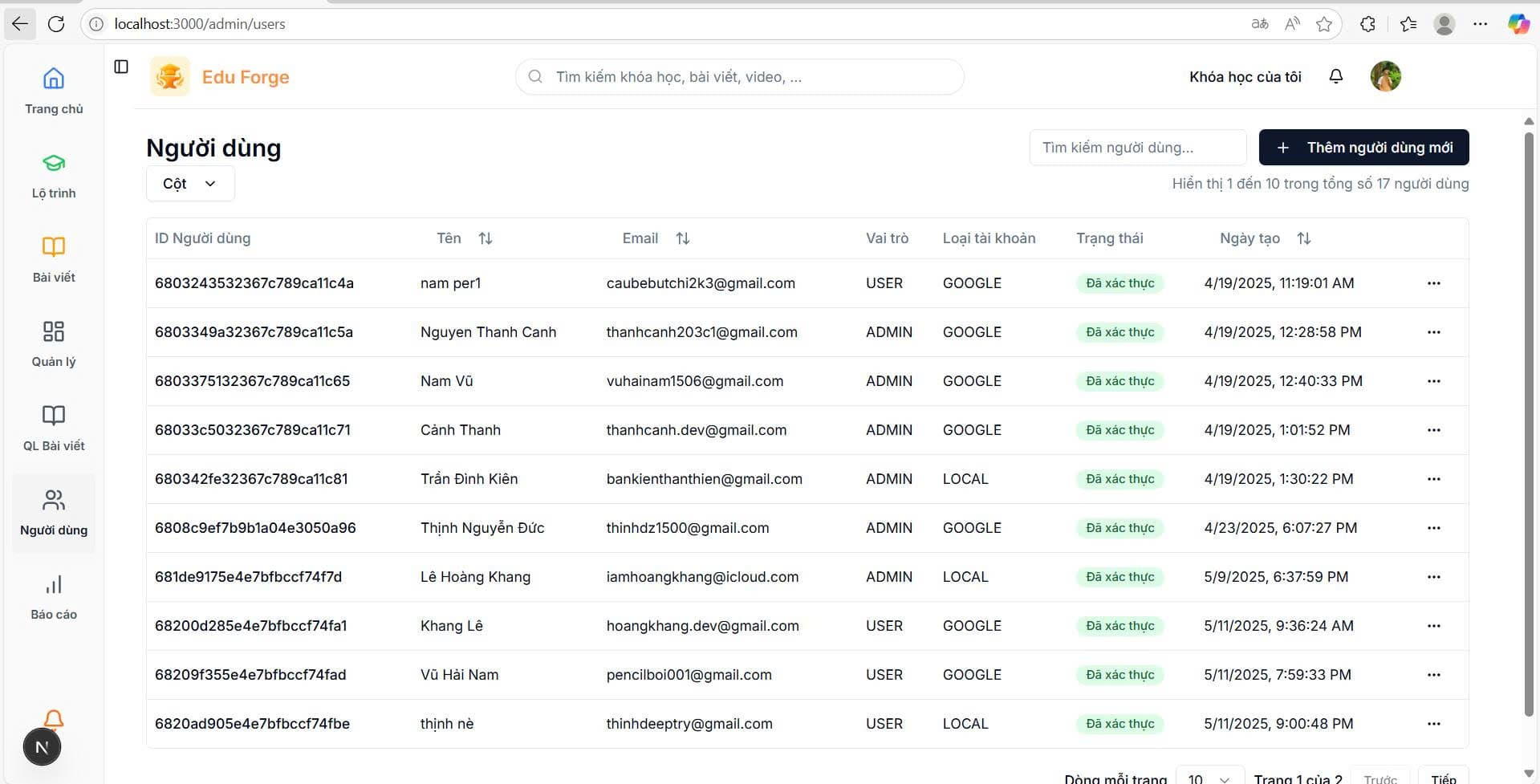Viewport: 1540px width, 784px height.
Task: Click email caubebutchi2k3@gmail.com
Action: click(701, 283)
